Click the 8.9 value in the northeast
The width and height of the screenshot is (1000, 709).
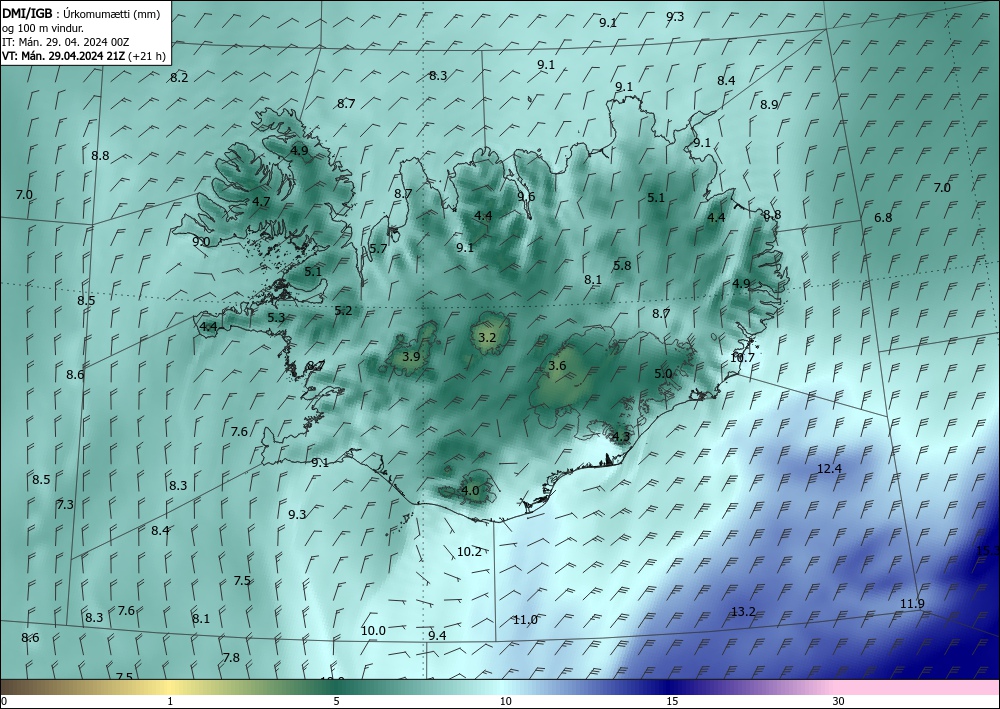[x=769, y=105]
